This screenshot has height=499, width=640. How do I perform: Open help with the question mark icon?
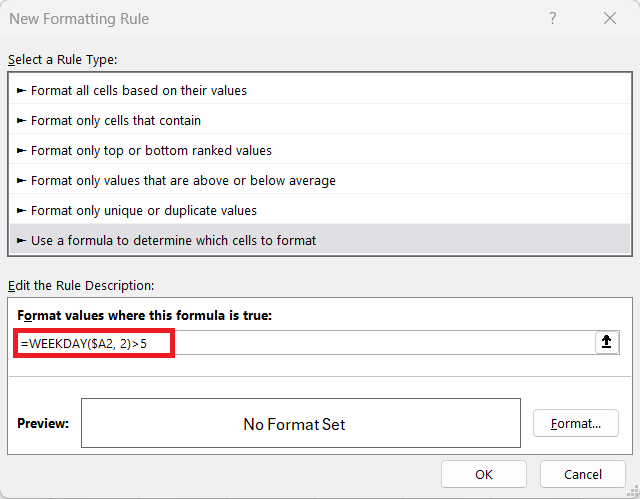coord(552,18)
